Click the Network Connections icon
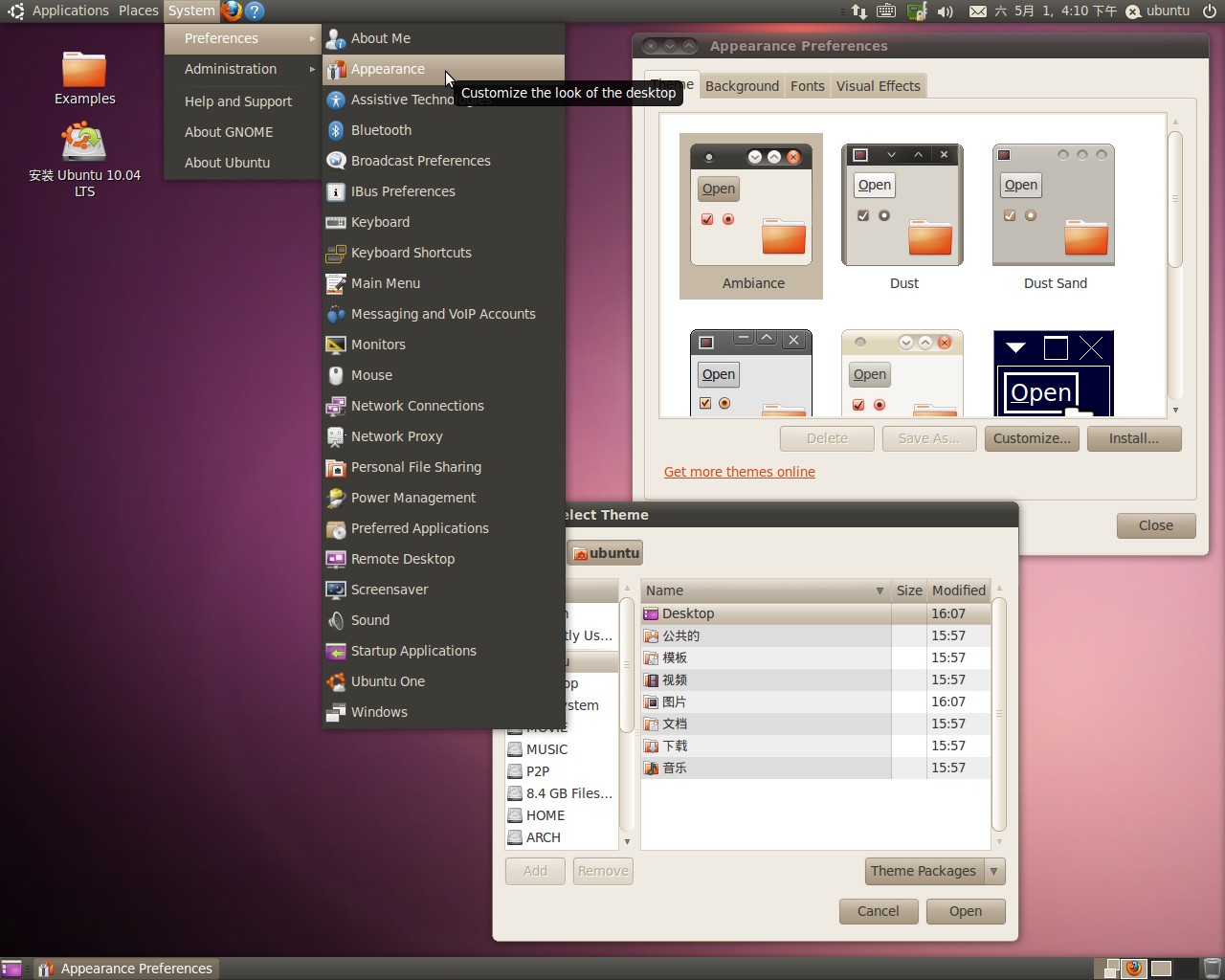Screen dimensions: 1225x980 pos(336,406)
